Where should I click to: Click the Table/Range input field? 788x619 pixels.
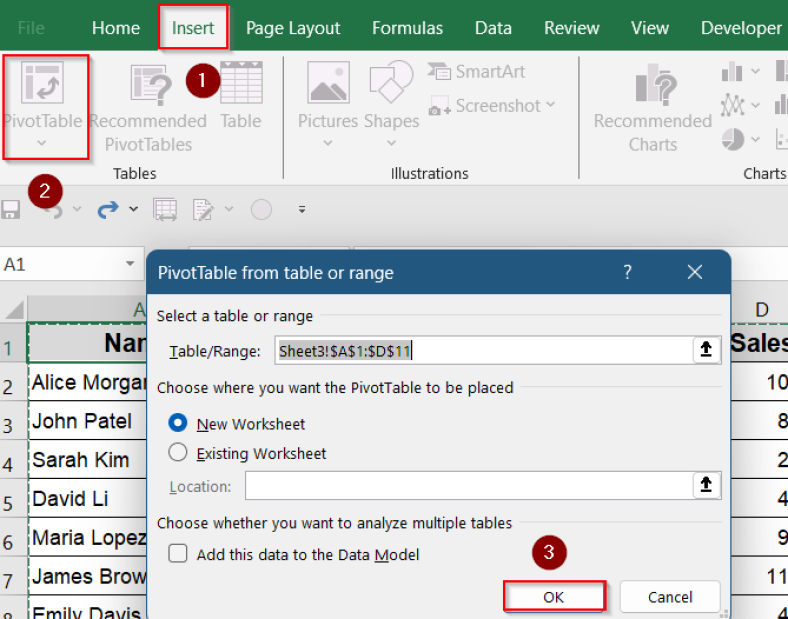click(480, 350)
